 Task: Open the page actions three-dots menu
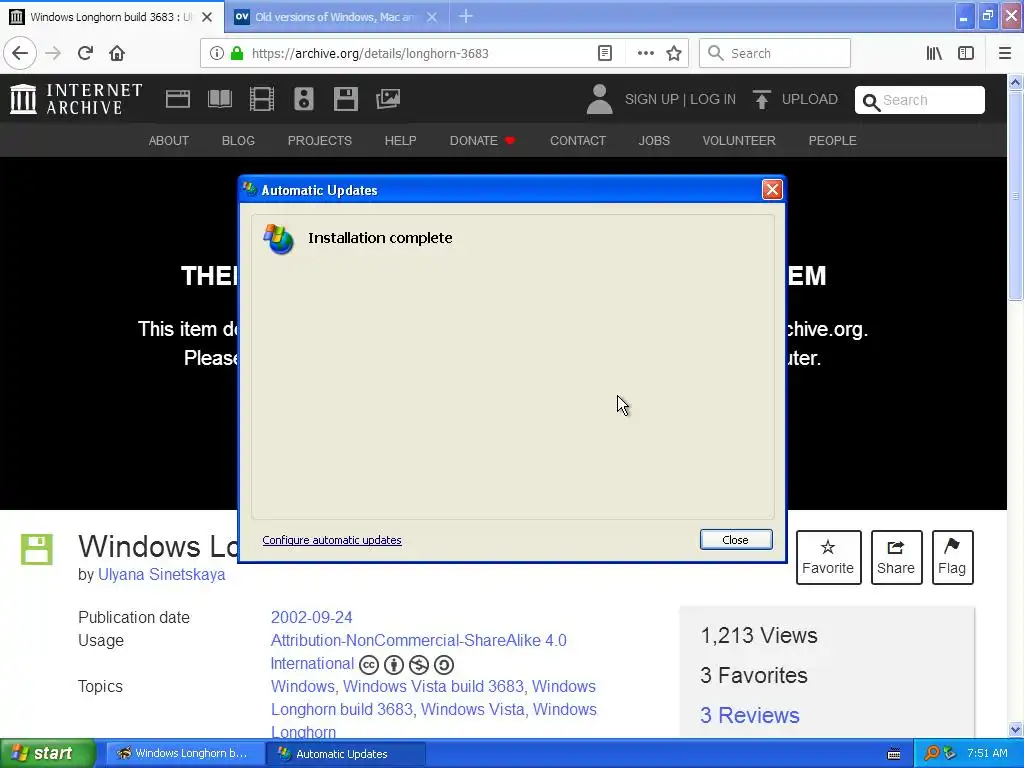click(x=645, y=53)
